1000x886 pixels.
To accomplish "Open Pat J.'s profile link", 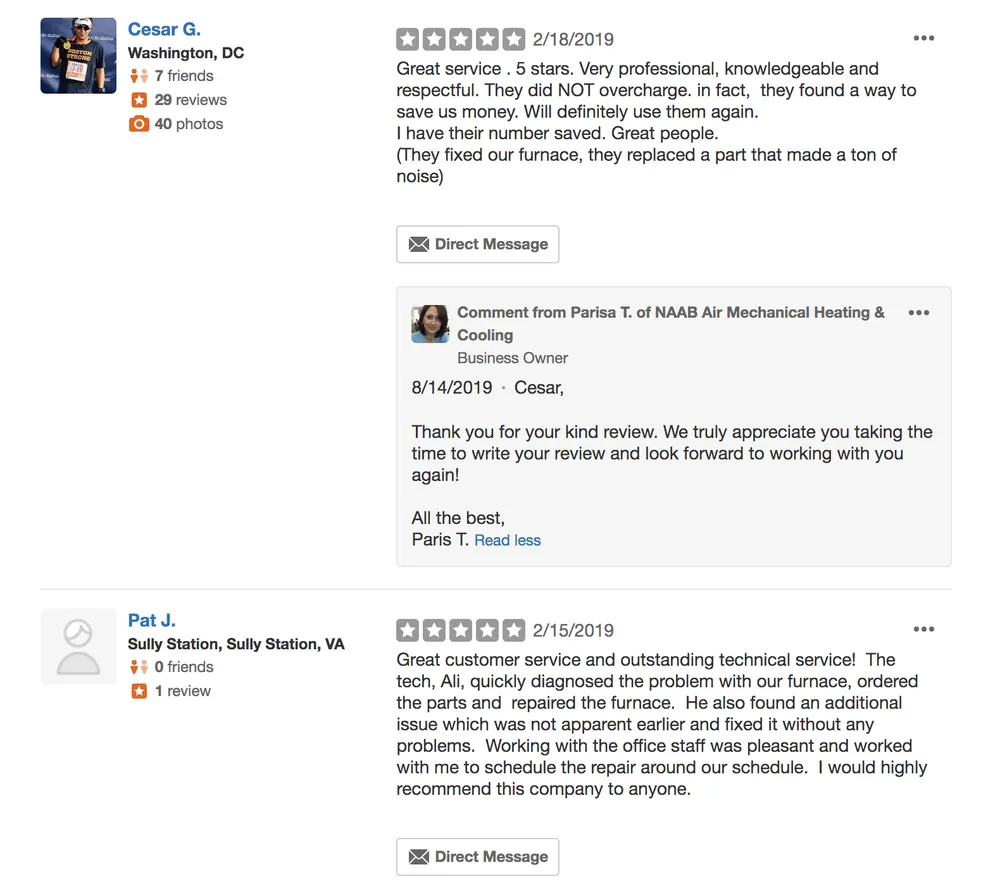I will [x=152, y=620].
